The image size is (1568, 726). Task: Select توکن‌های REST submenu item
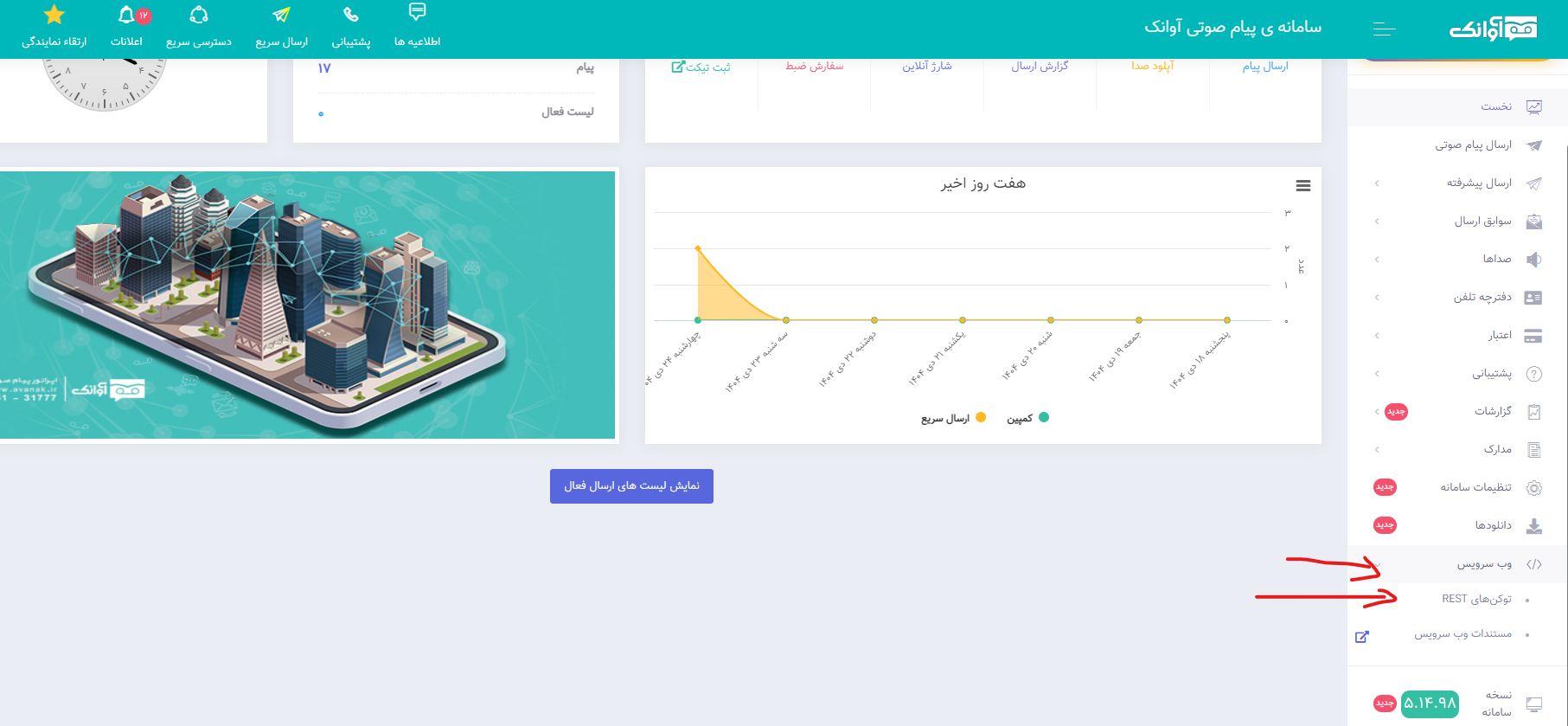(x=1476, y=599)
